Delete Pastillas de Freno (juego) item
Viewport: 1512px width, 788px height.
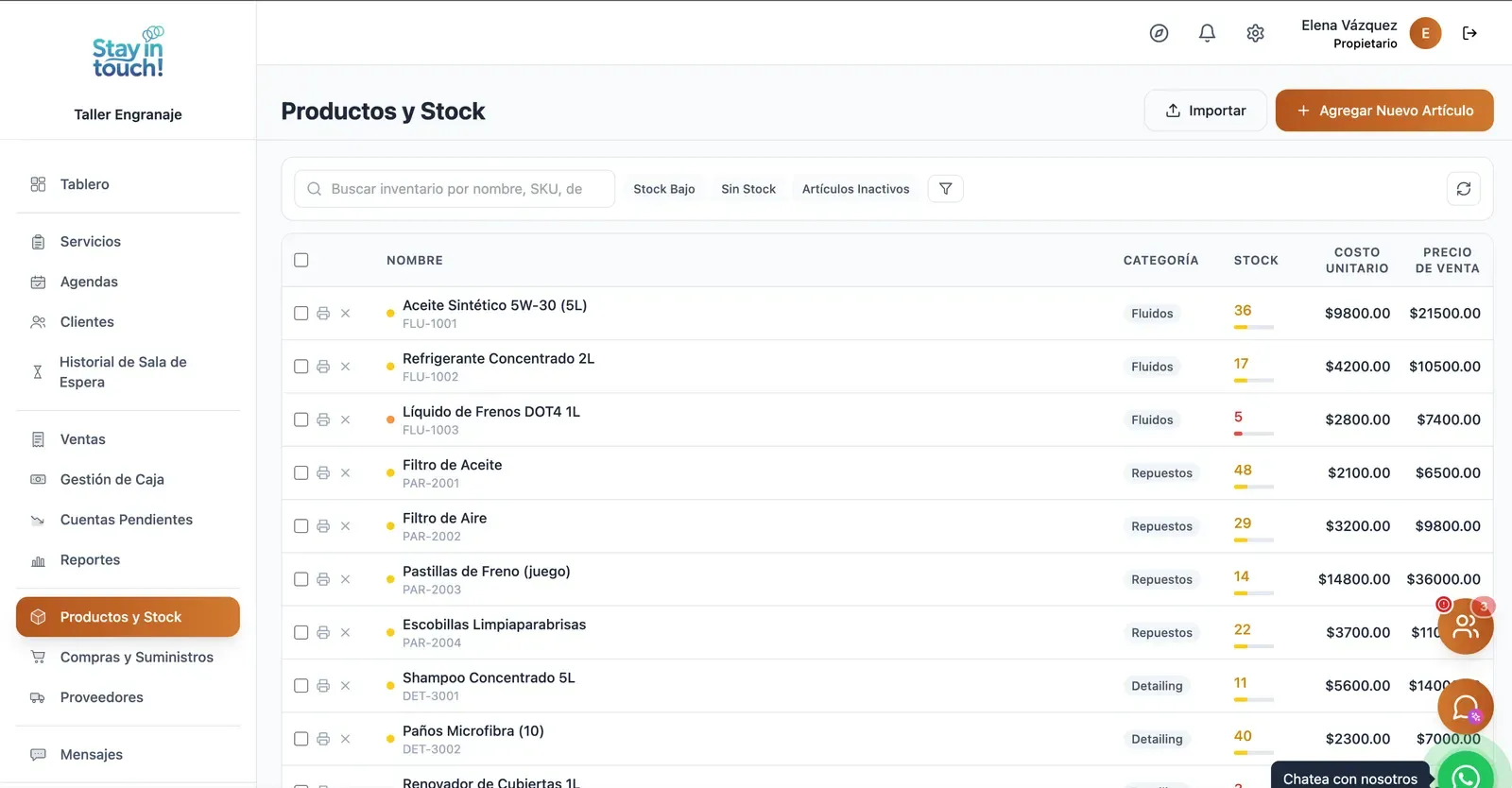pos(345,579)
